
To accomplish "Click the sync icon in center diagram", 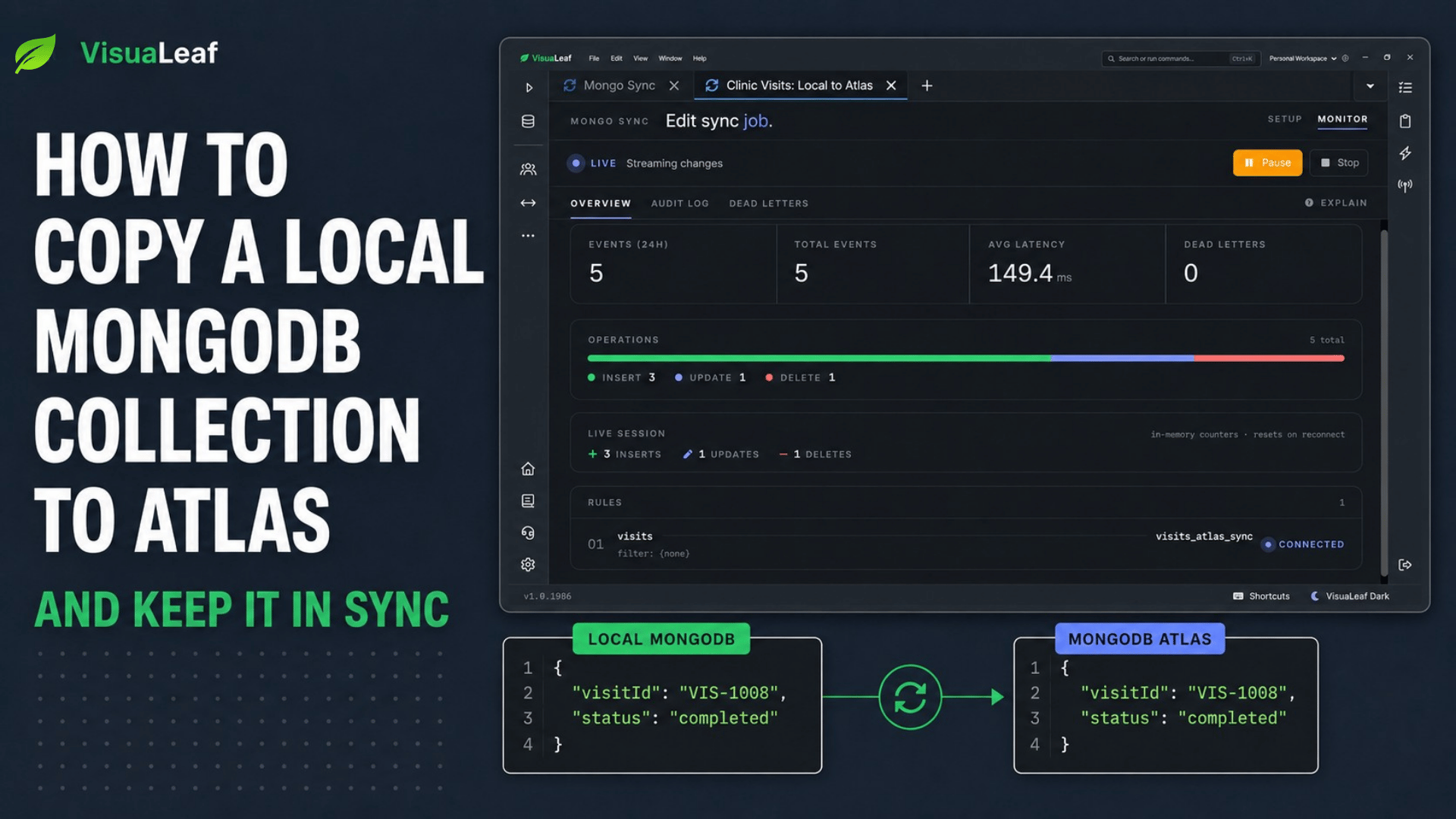I will click(910, 697).
